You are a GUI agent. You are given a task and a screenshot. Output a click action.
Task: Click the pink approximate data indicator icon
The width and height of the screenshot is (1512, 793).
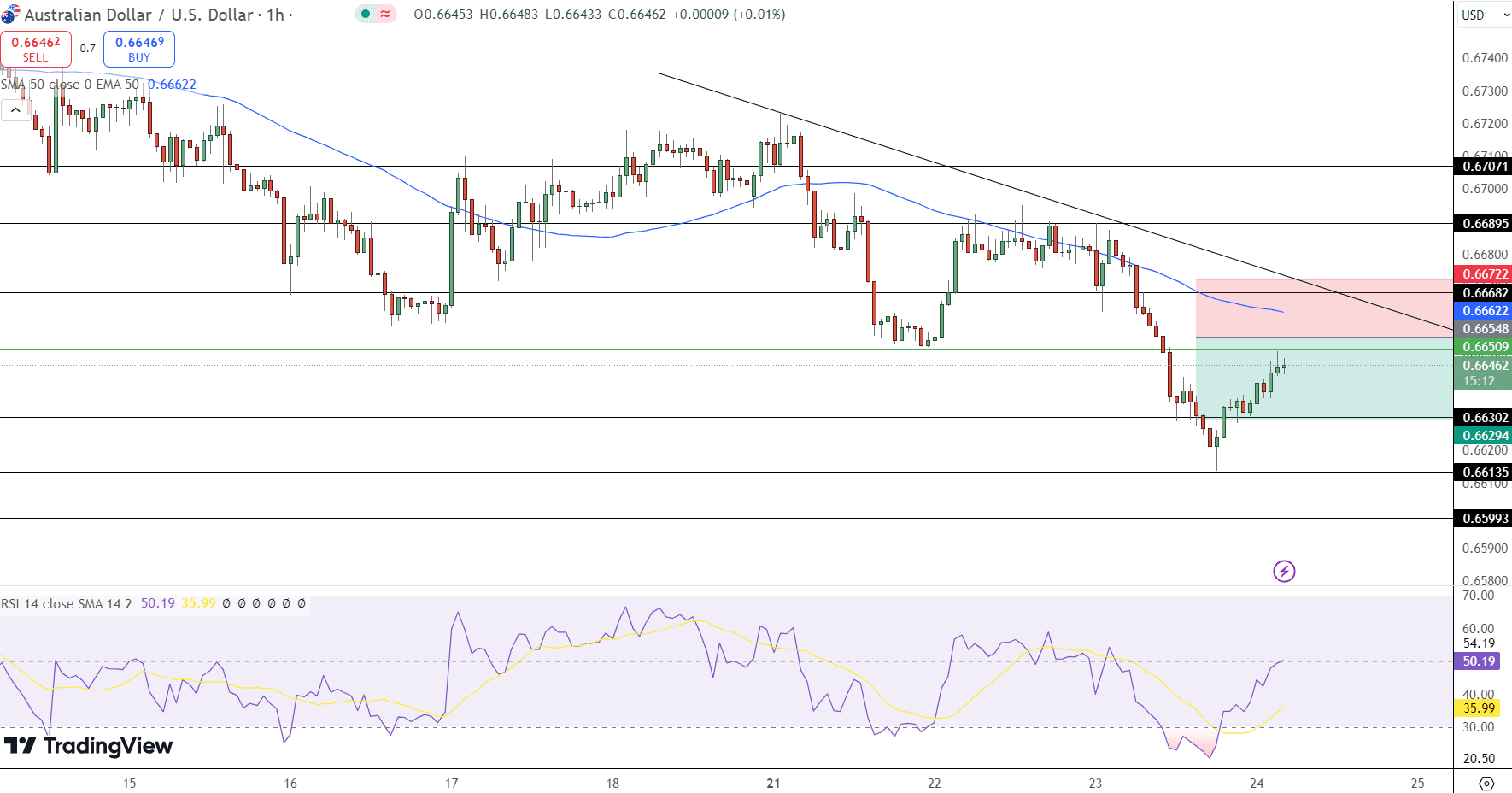[x=385, y=14]
